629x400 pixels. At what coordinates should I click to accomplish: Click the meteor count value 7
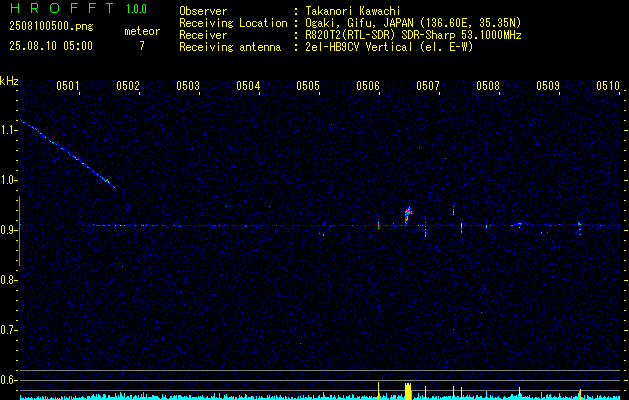[x=142, y=46]
